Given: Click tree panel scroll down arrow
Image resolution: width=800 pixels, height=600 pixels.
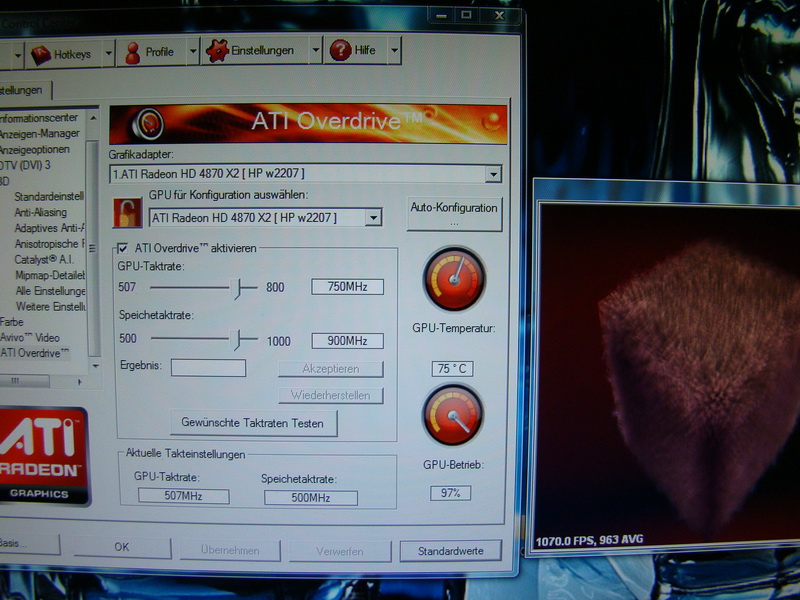Looking at the screenshot, I should pos(94,366).
